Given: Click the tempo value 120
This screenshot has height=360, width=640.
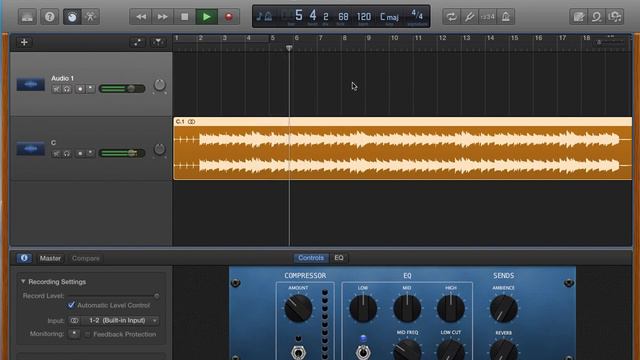Looking at the screenshot, I should [364, 17].
